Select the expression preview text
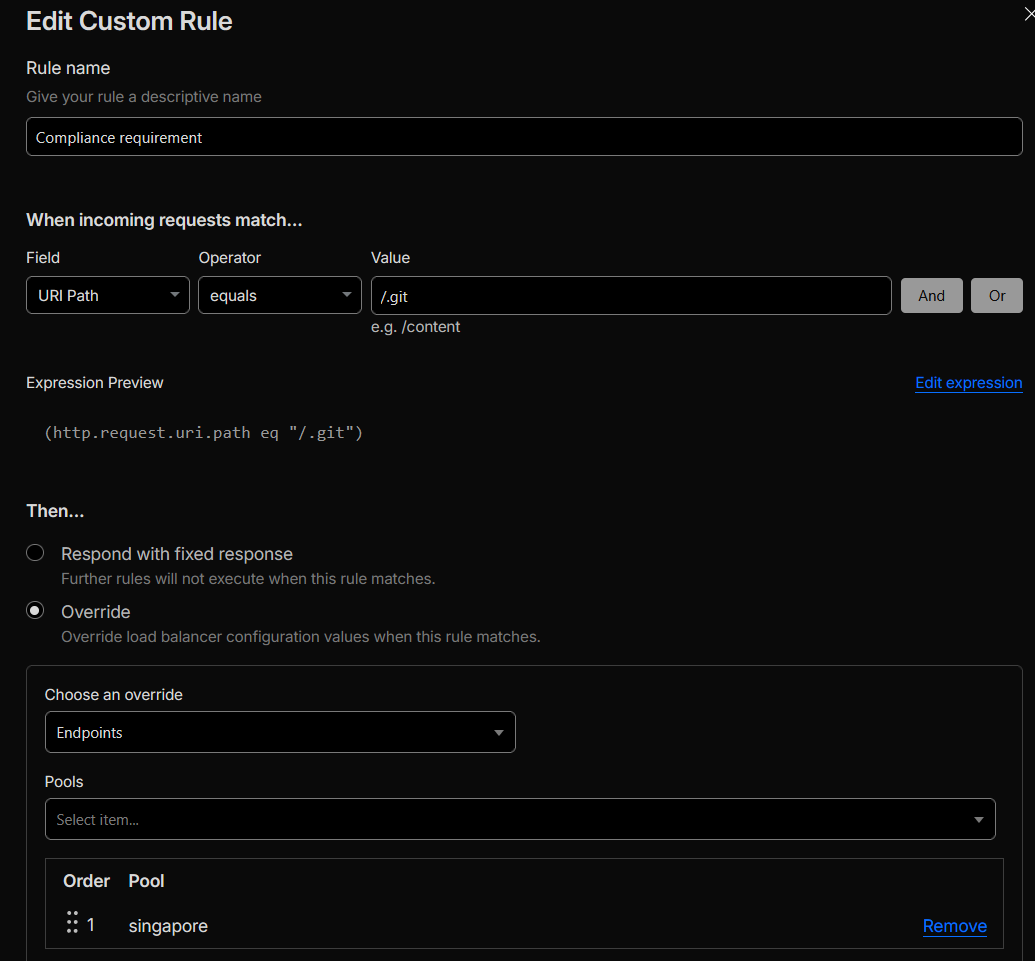The width and height of the screenshot is (1035, 961). (x=204, y=432)
